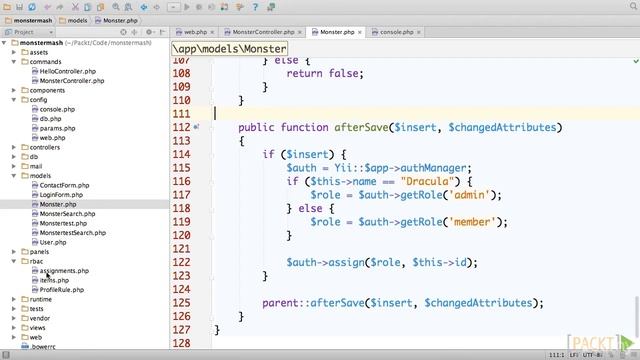Click the Open folder toolbar icon
Viewport: 640px width, 360px height.
[x=7, y=7]
